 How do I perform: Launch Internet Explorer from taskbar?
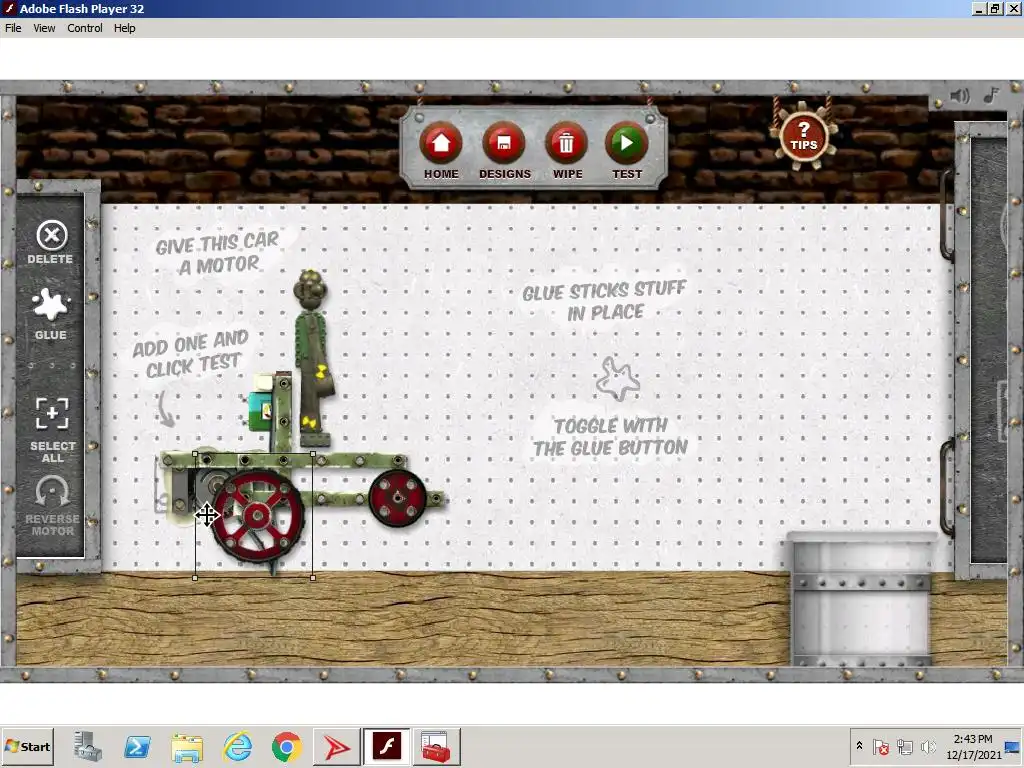tap(237, 746)
